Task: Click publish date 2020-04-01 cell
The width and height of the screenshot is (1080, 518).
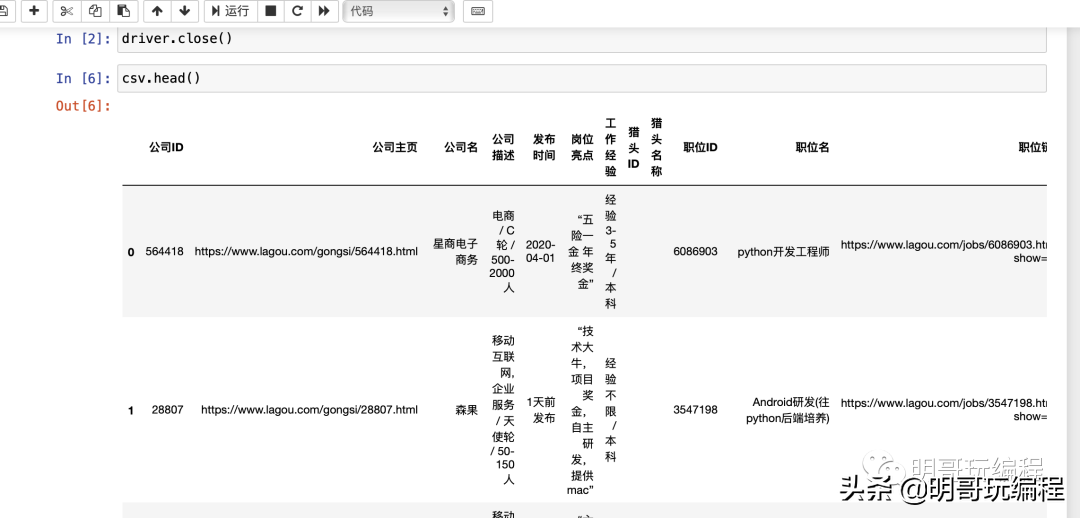Action: tap(540, 251)
